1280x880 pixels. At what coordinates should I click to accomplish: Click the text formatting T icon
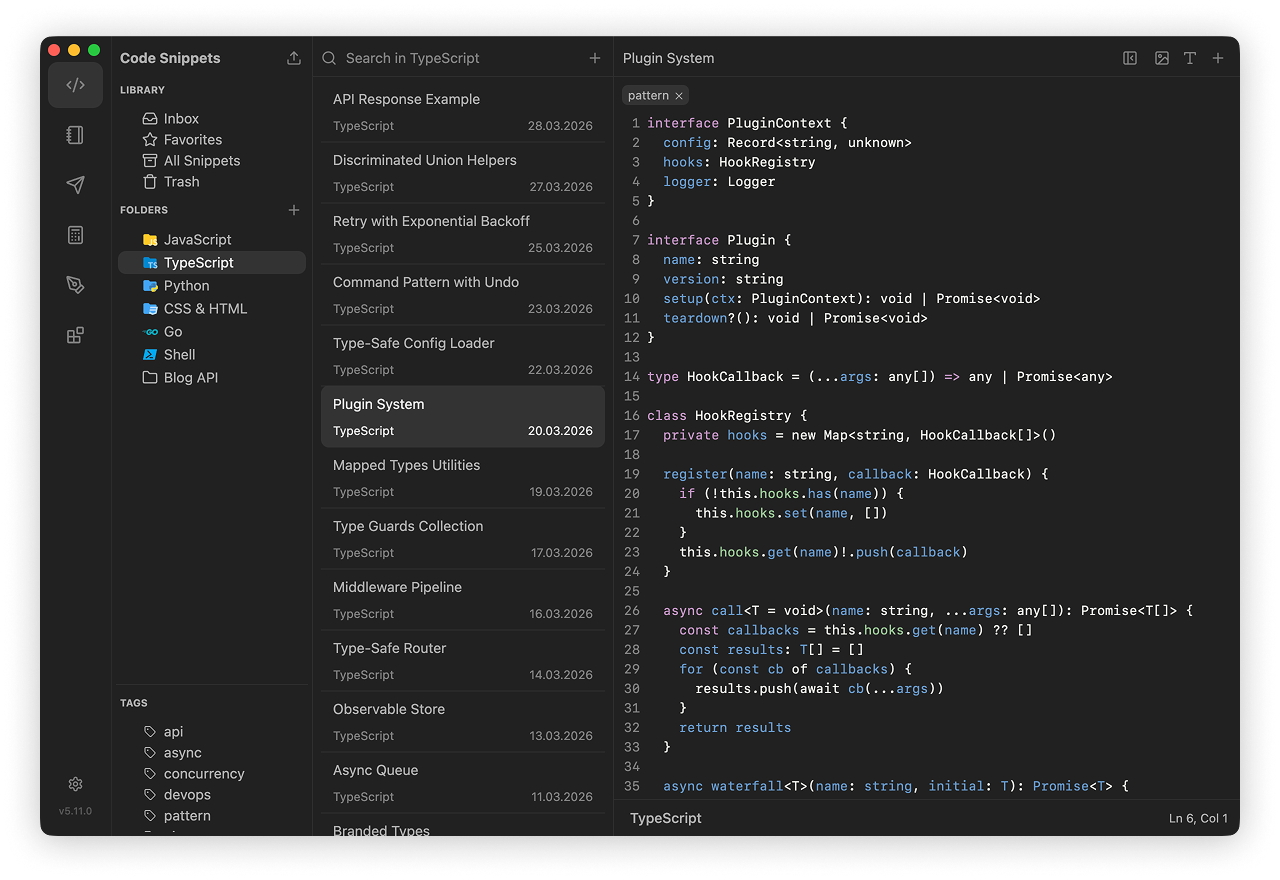[x=1190, y=58]
